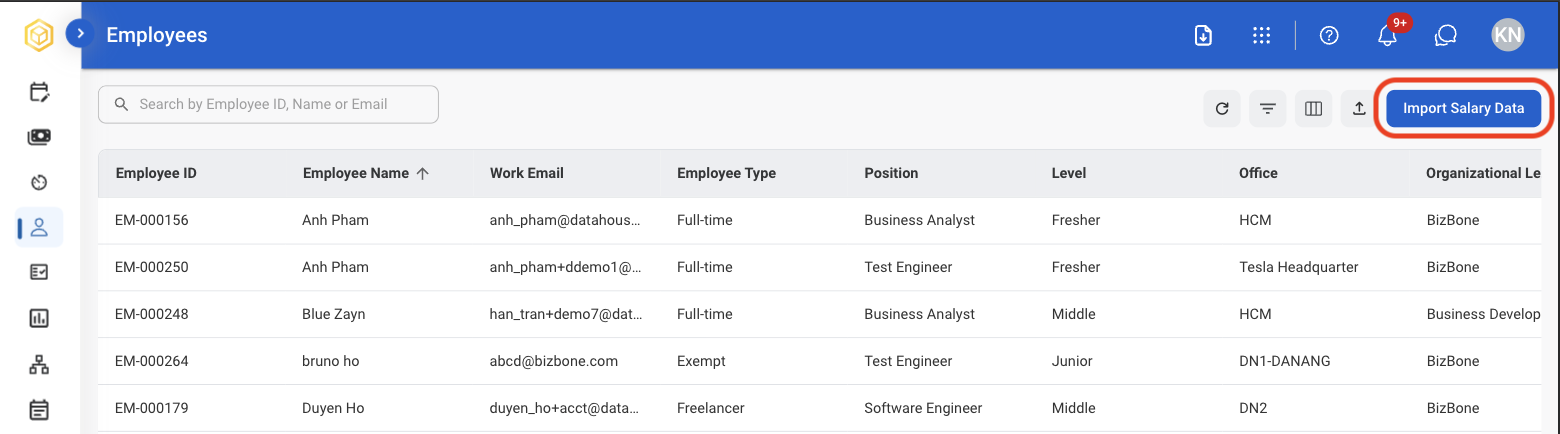The width and height of the screenshot is (1560, 434).
Task: Open the payroll money icon in sidebar
Action: point(39,137)
